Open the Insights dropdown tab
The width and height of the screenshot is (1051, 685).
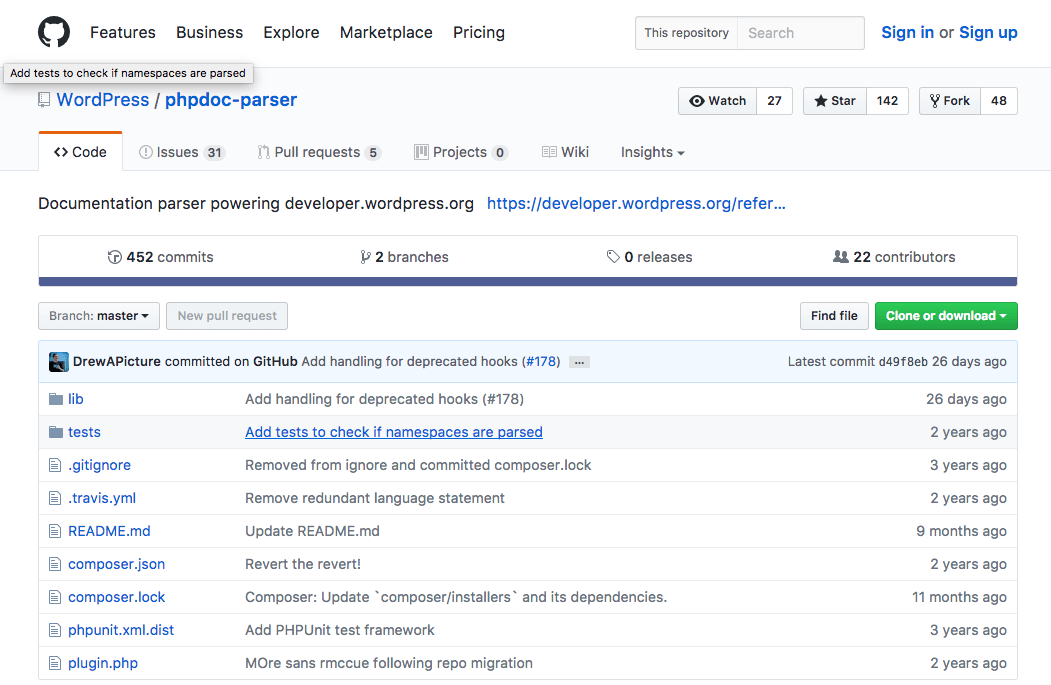click(652, 152)
